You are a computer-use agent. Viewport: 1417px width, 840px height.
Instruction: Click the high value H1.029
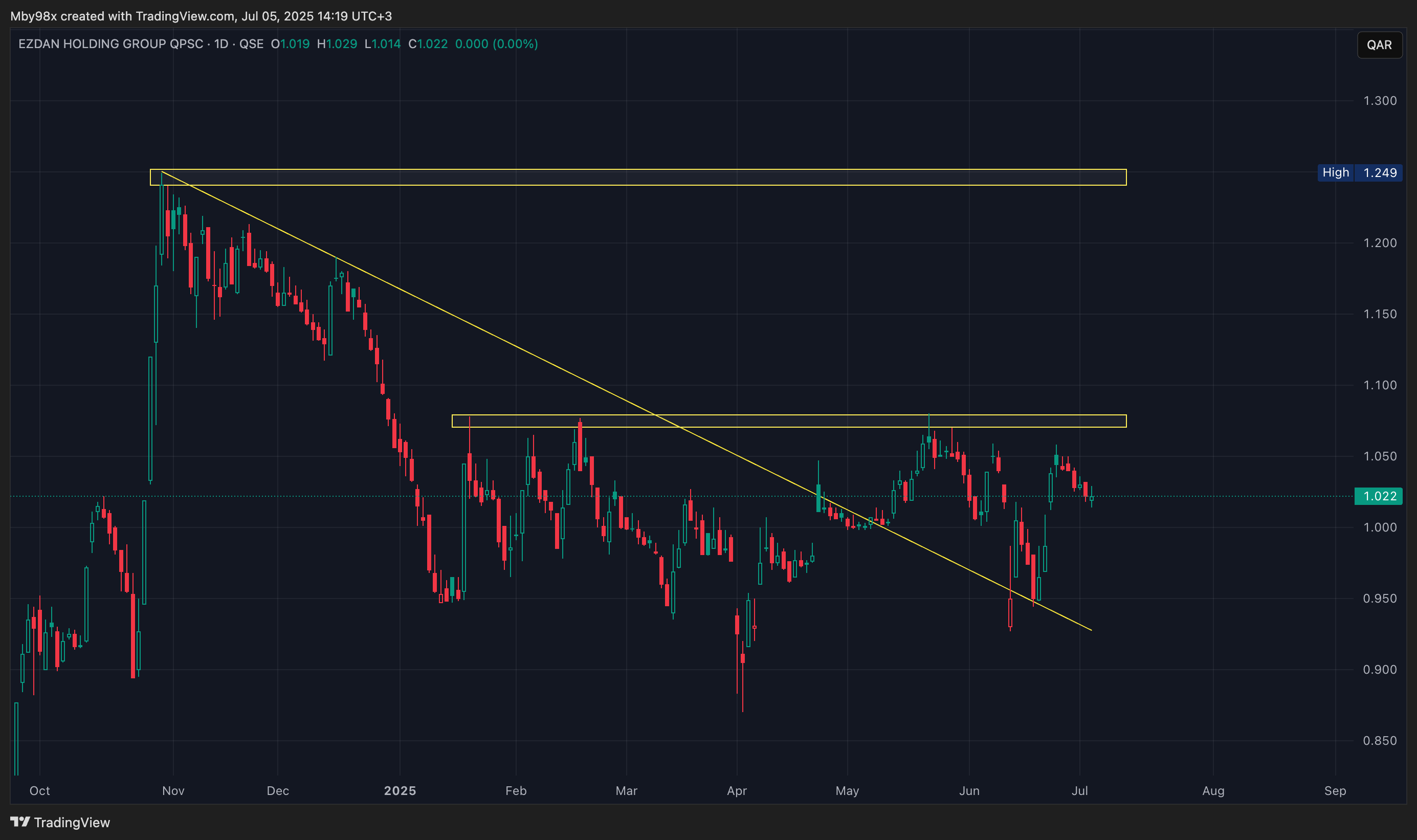[337, 44]
